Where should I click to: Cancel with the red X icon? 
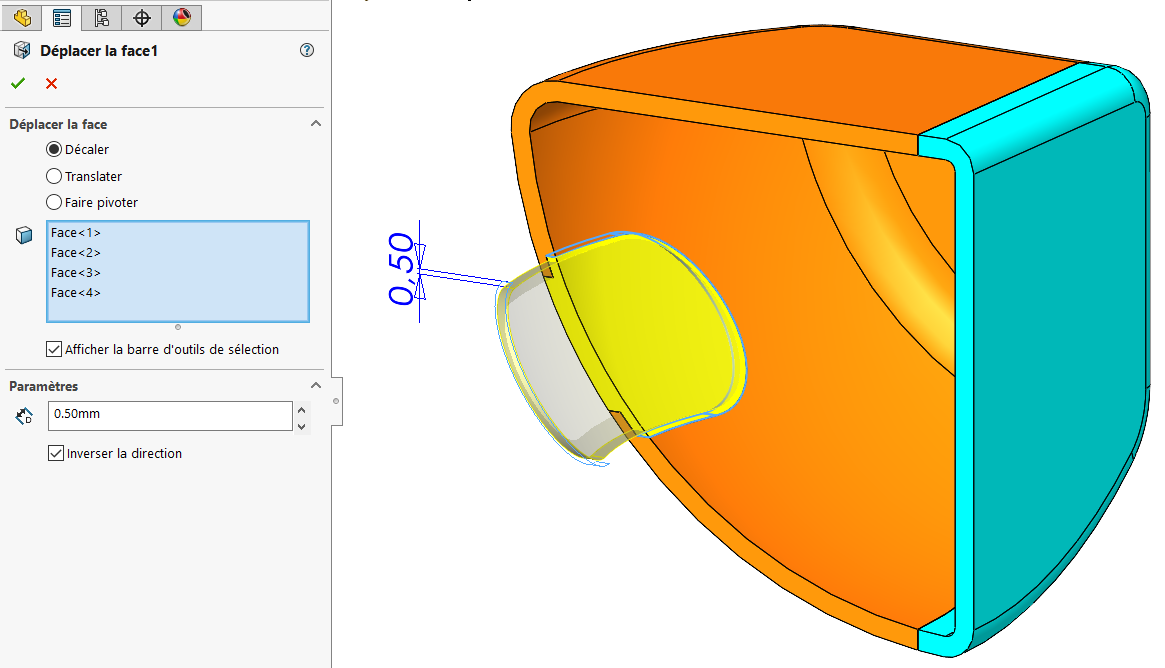(51, 83)
